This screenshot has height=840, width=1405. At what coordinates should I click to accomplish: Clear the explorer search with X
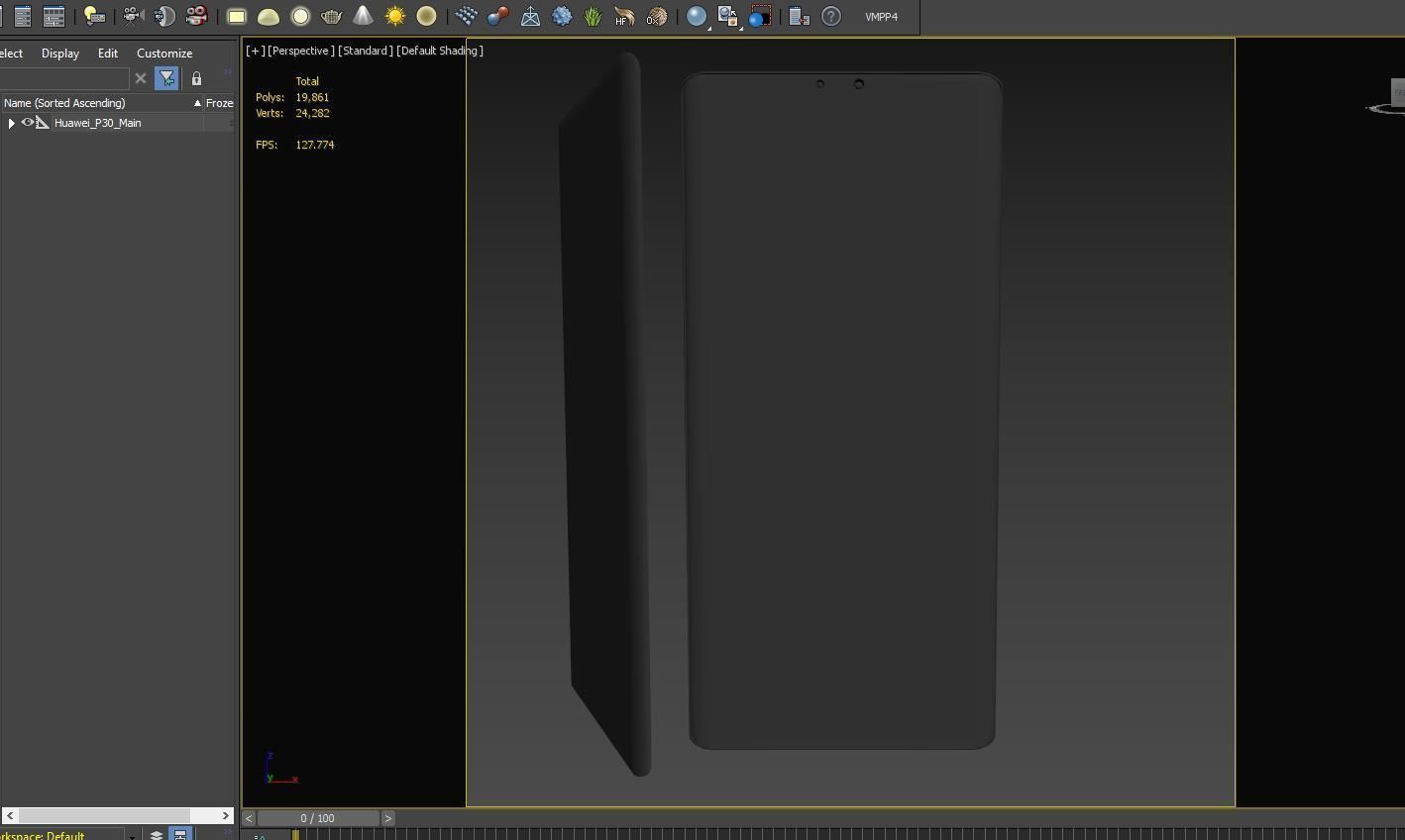point(141,78)
